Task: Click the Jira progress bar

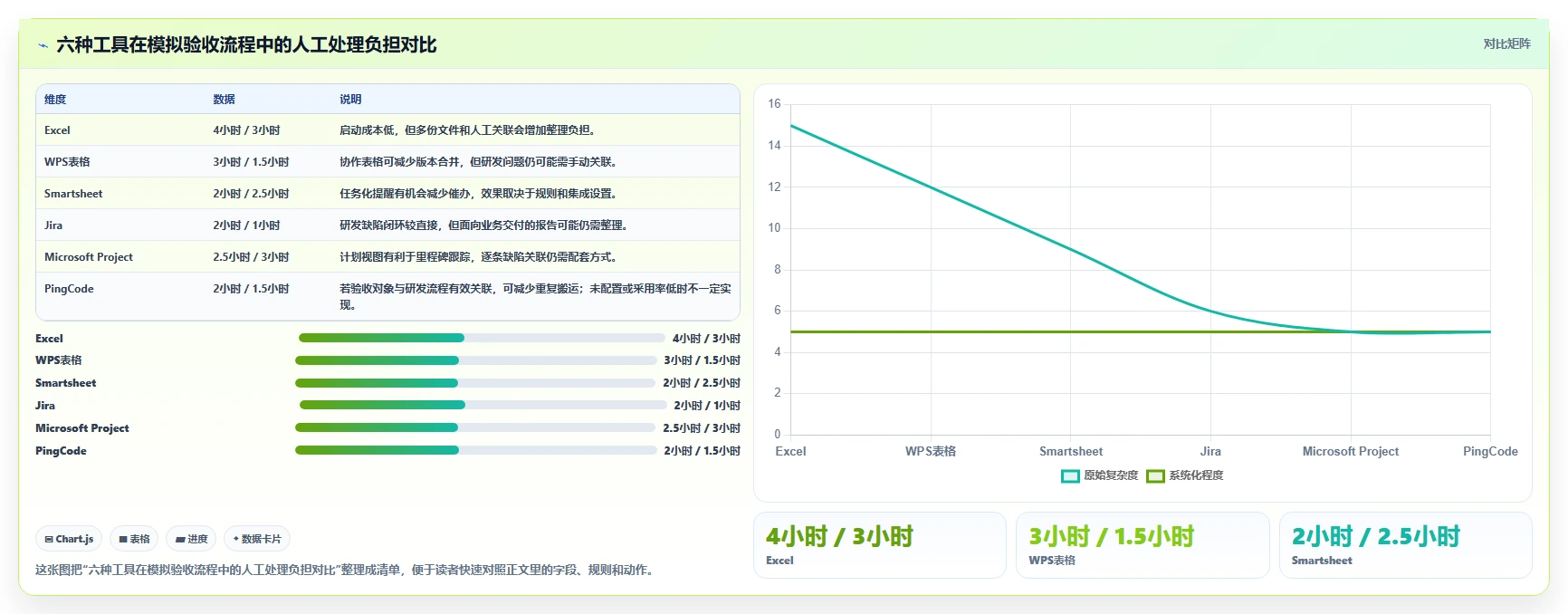Action: [x=483, y=405]
